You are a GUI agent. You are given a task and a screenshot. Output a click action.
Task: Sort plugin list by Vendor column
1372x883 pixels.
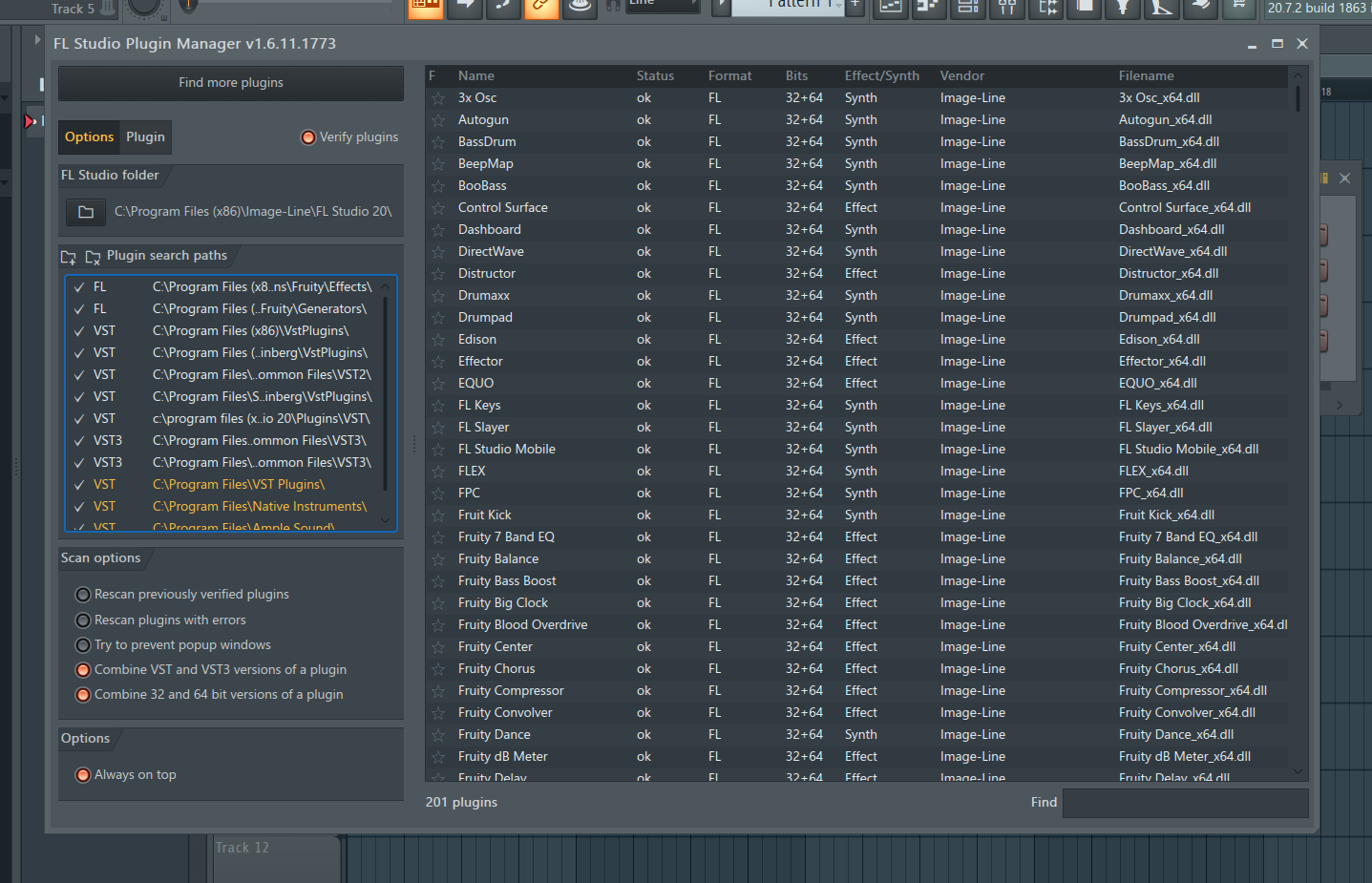coord(961,76)
